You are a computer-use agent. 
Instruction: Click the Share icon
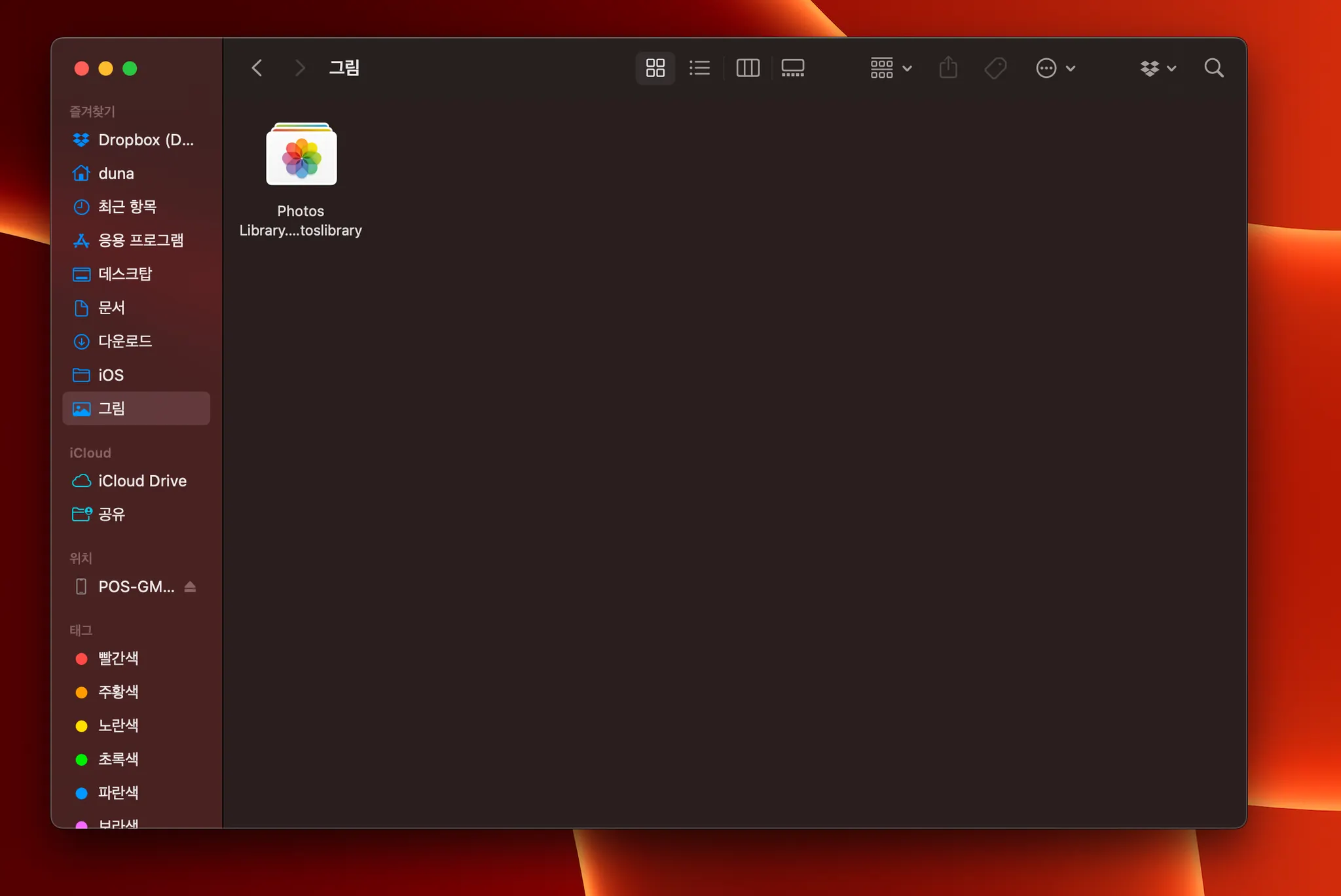(x=947, y=68)
